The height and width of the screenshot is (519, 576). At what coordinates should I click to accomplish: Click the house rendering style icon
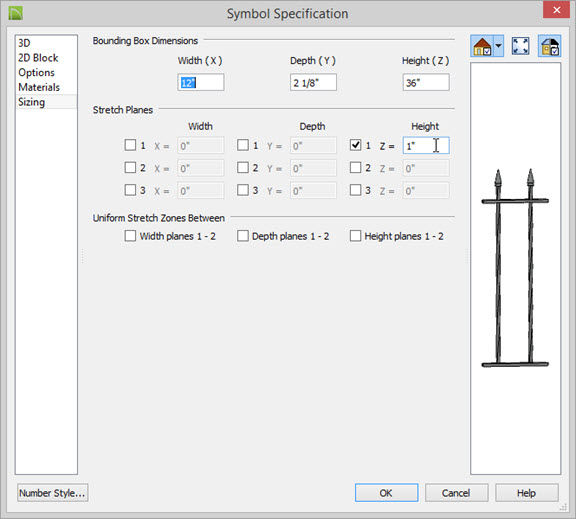[482, 46]
